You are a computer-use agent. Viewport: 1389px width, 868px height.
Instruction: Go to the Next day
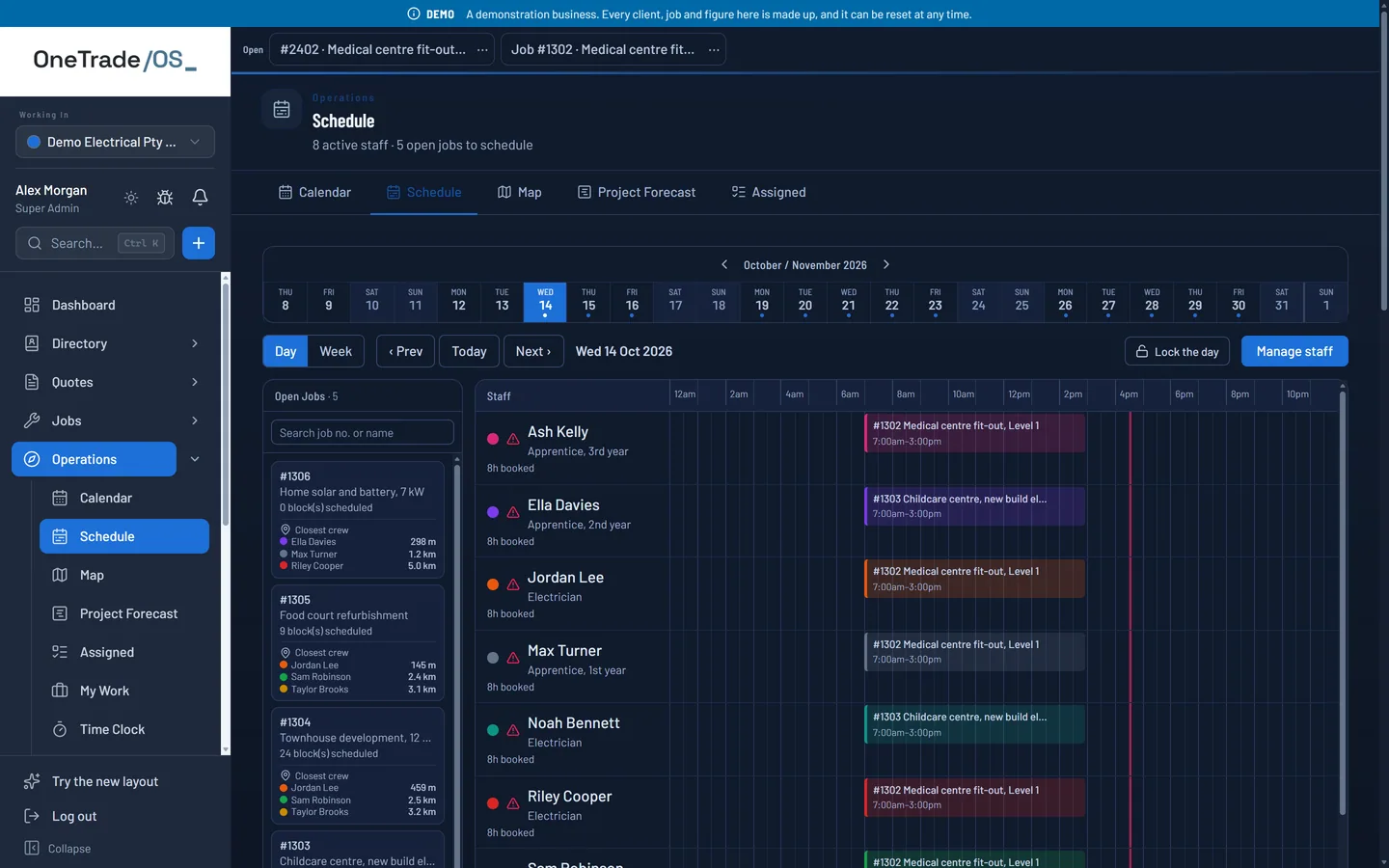(533, 351)
